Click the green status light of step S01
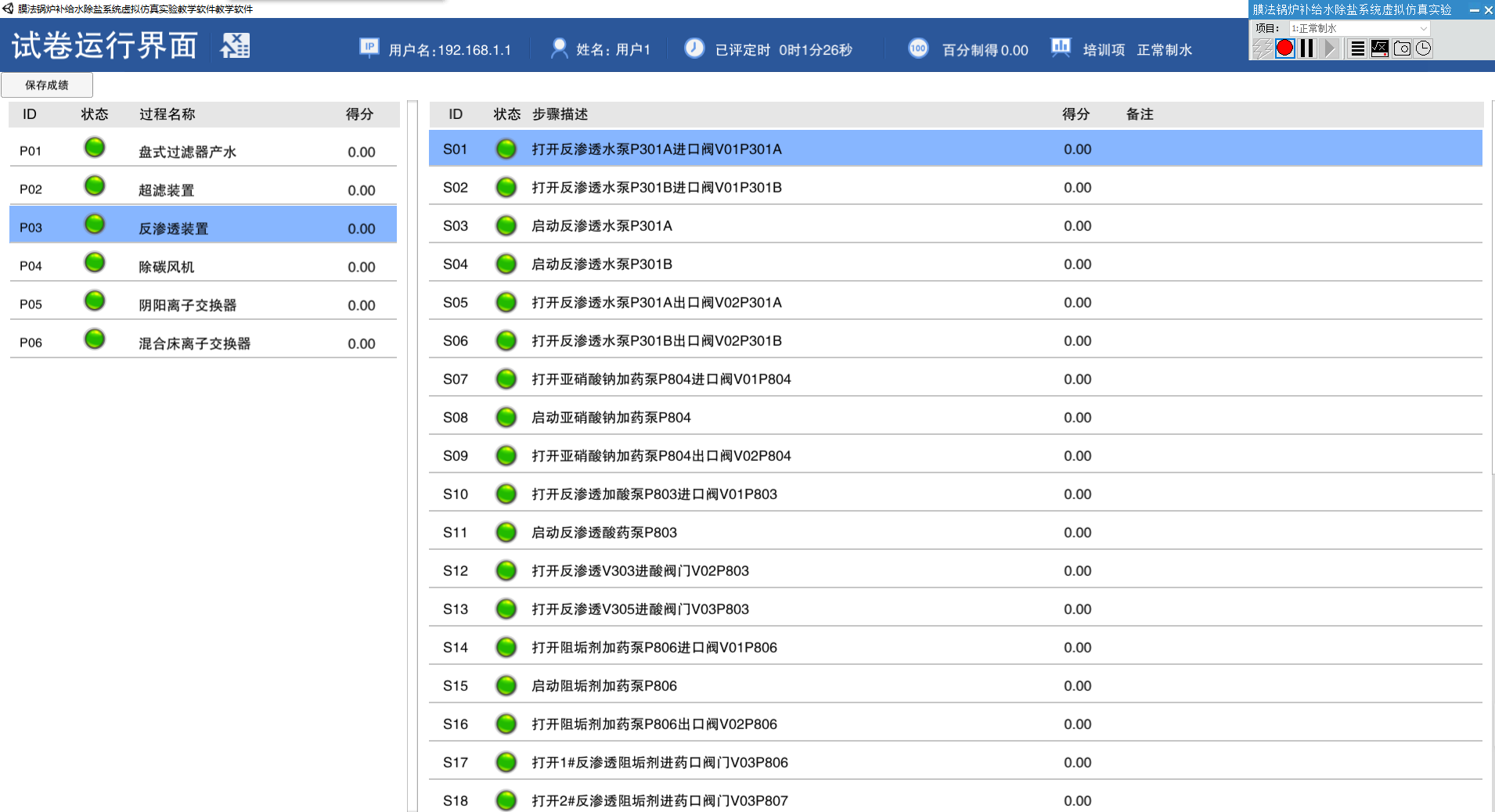 point(506,149)
